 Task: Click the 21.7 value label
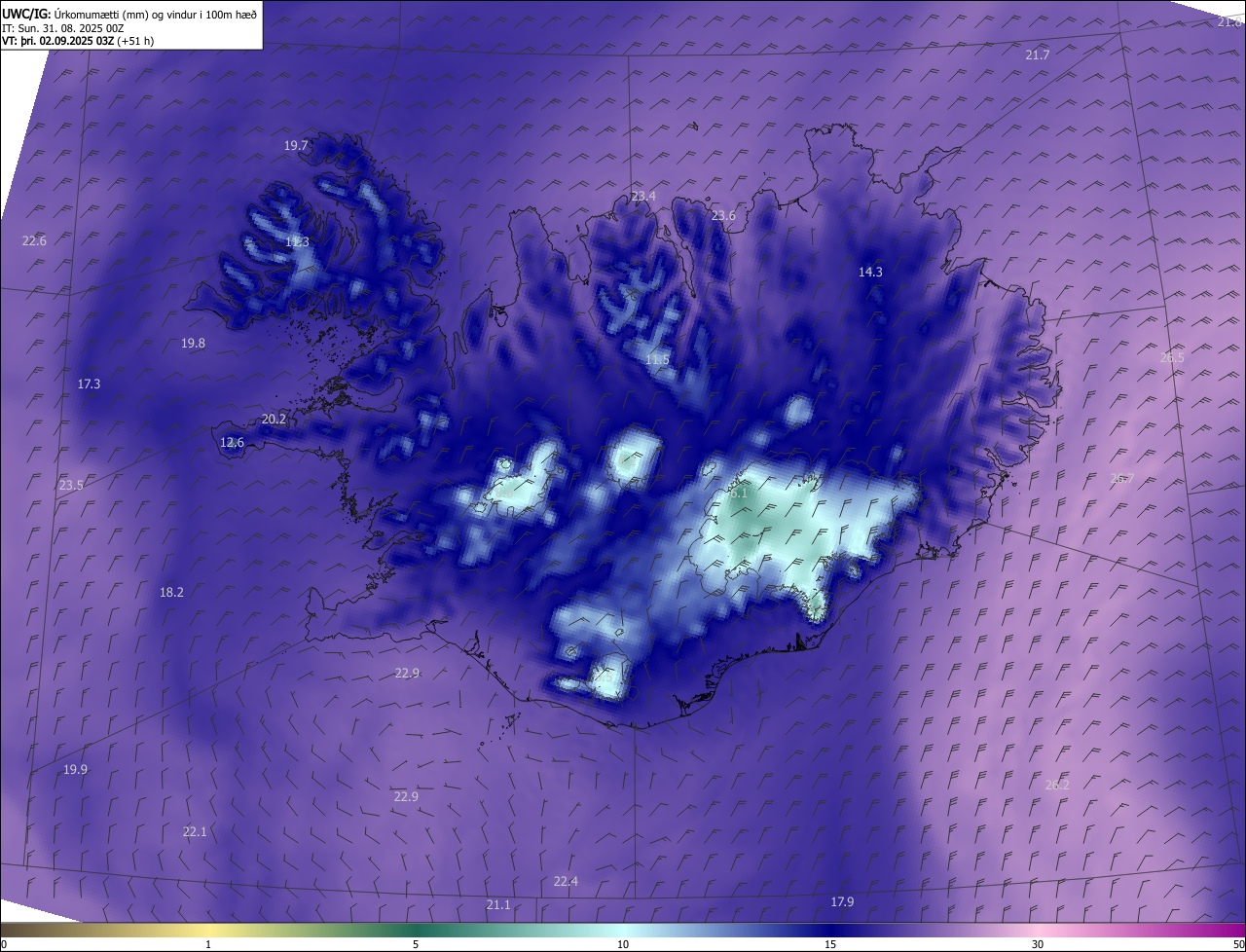coord(1038,55)
